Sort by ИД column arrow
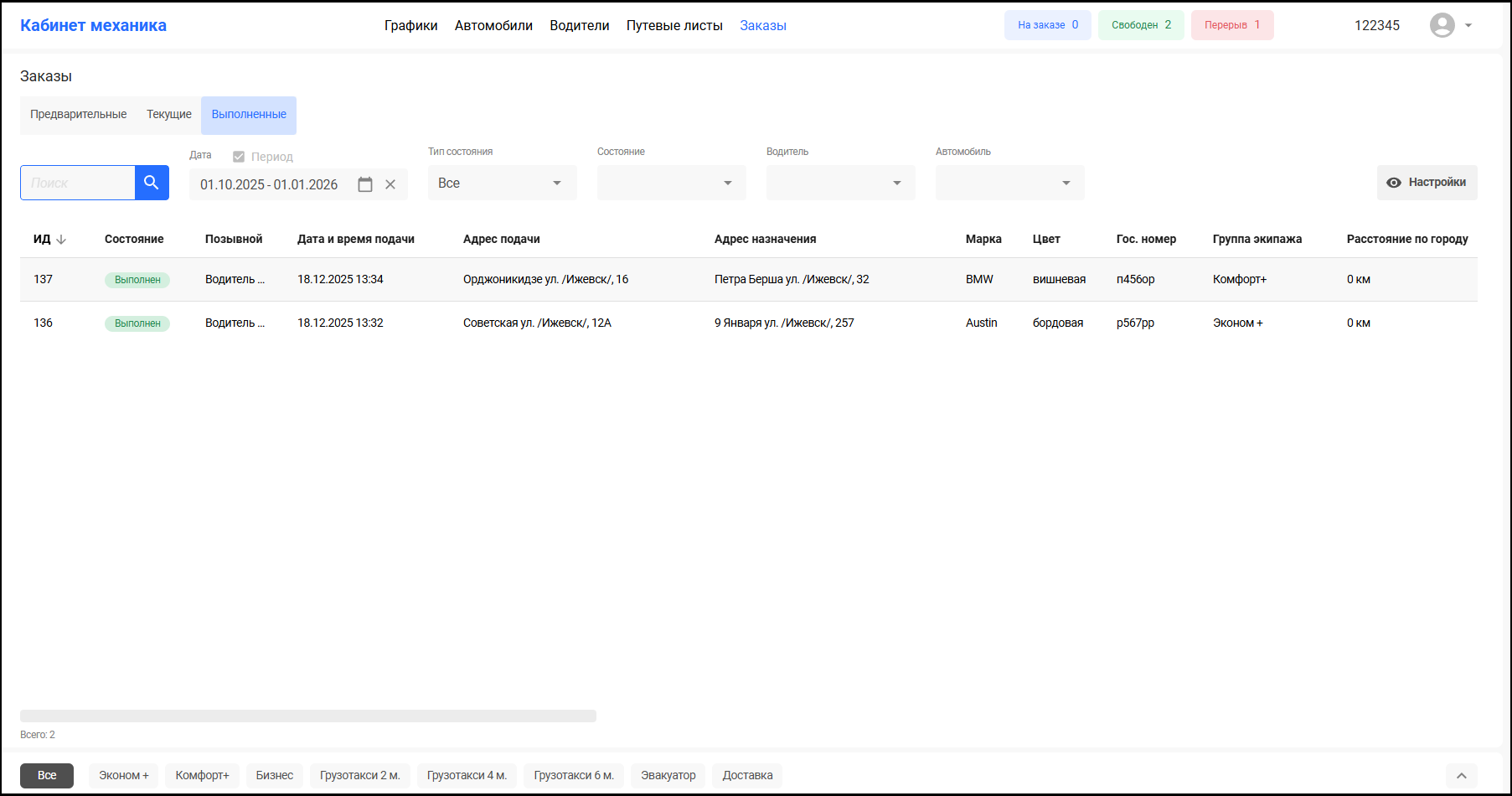 coord(61,240)
